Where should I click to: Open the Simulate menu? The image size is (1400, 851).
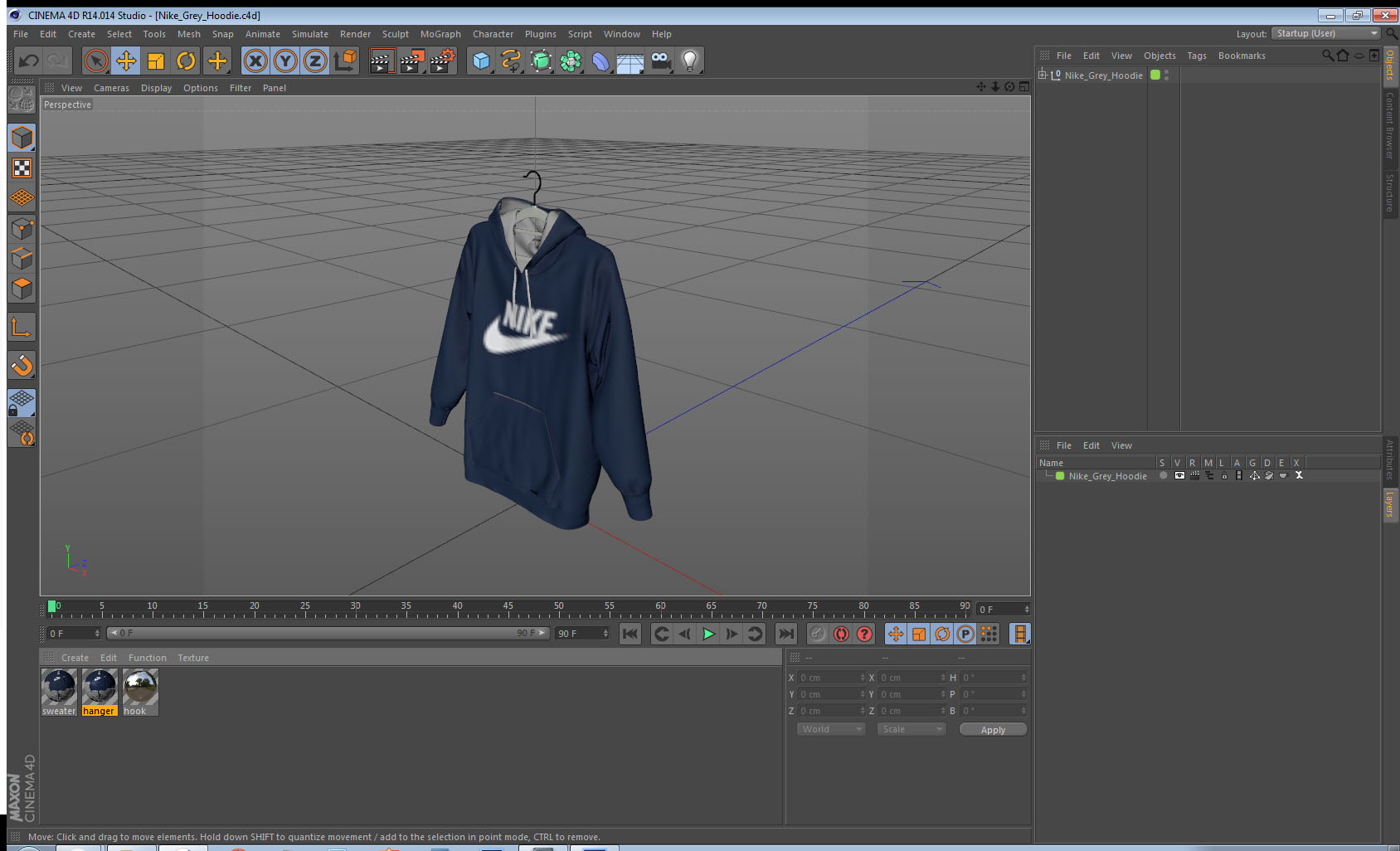[x=309, y=34]
